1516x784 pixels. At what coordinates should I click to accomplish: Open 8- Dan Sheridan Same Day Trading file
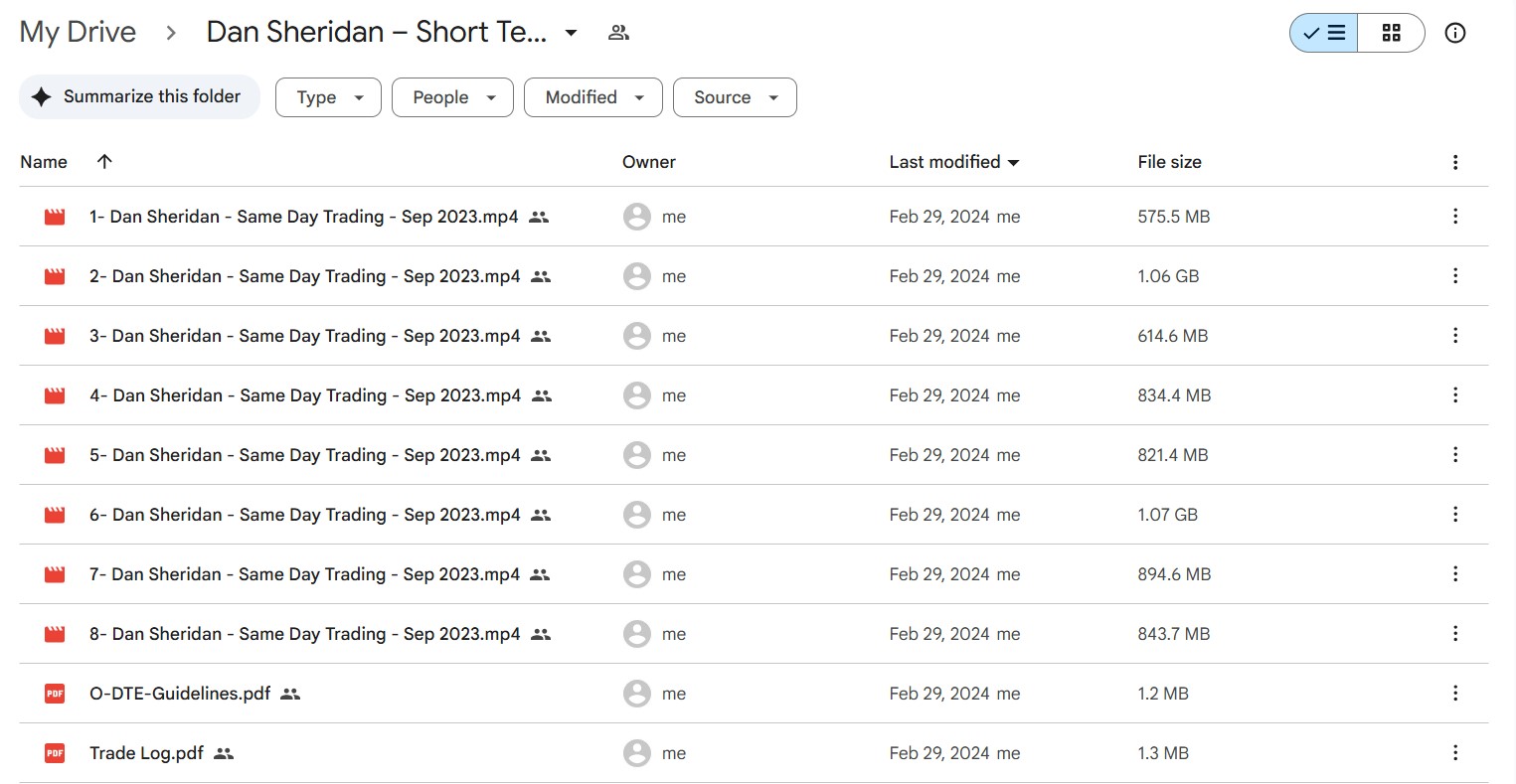coord(304,634)
